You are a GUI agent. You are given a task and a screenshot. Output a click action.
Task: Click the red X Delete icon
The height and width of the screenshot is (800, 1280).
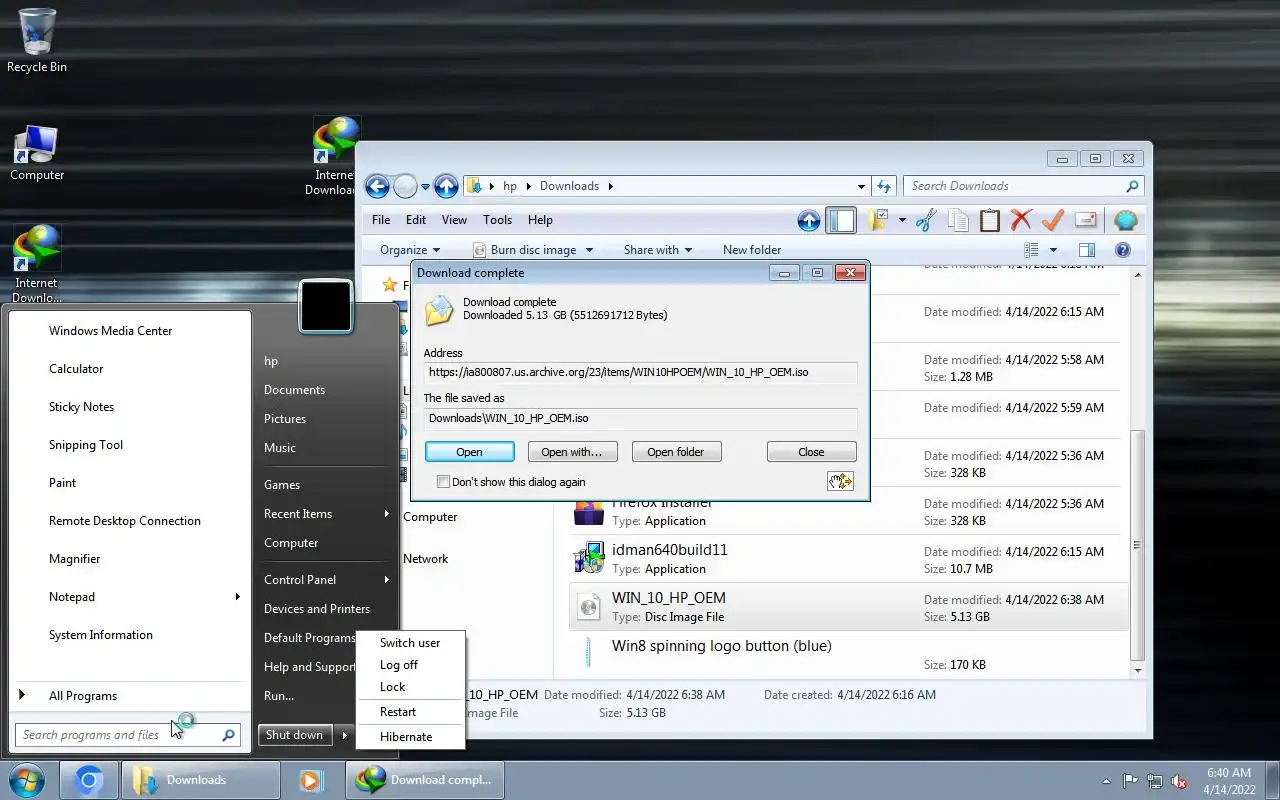point(1021,220)
